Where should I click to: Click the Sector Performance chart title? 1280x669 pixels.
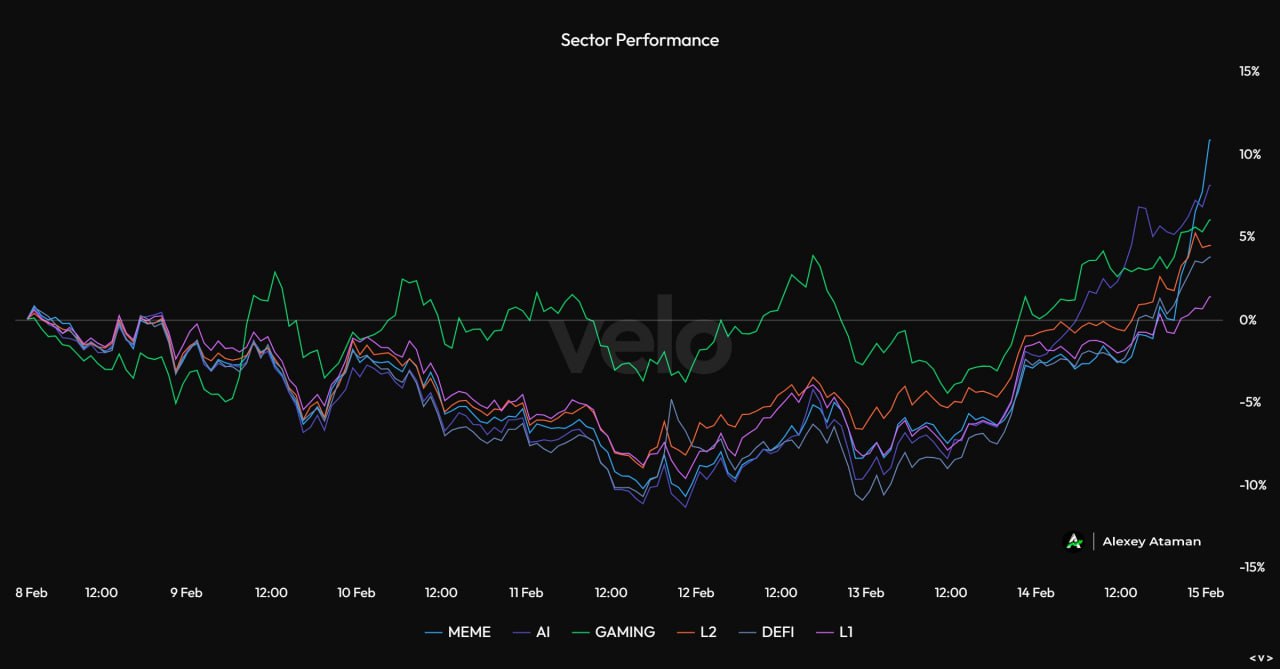(x=639, y=40)
